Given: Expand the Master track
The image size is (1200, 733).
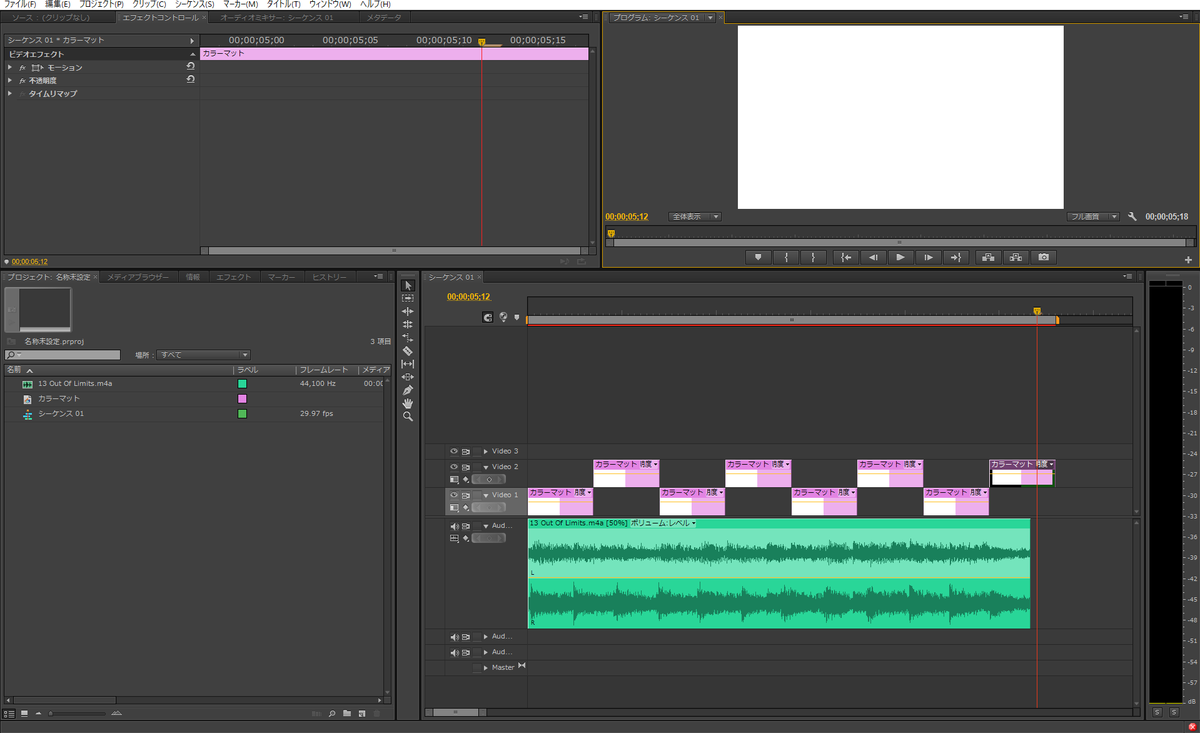Looking at the screenshot, I should click(x=486, y=667).
